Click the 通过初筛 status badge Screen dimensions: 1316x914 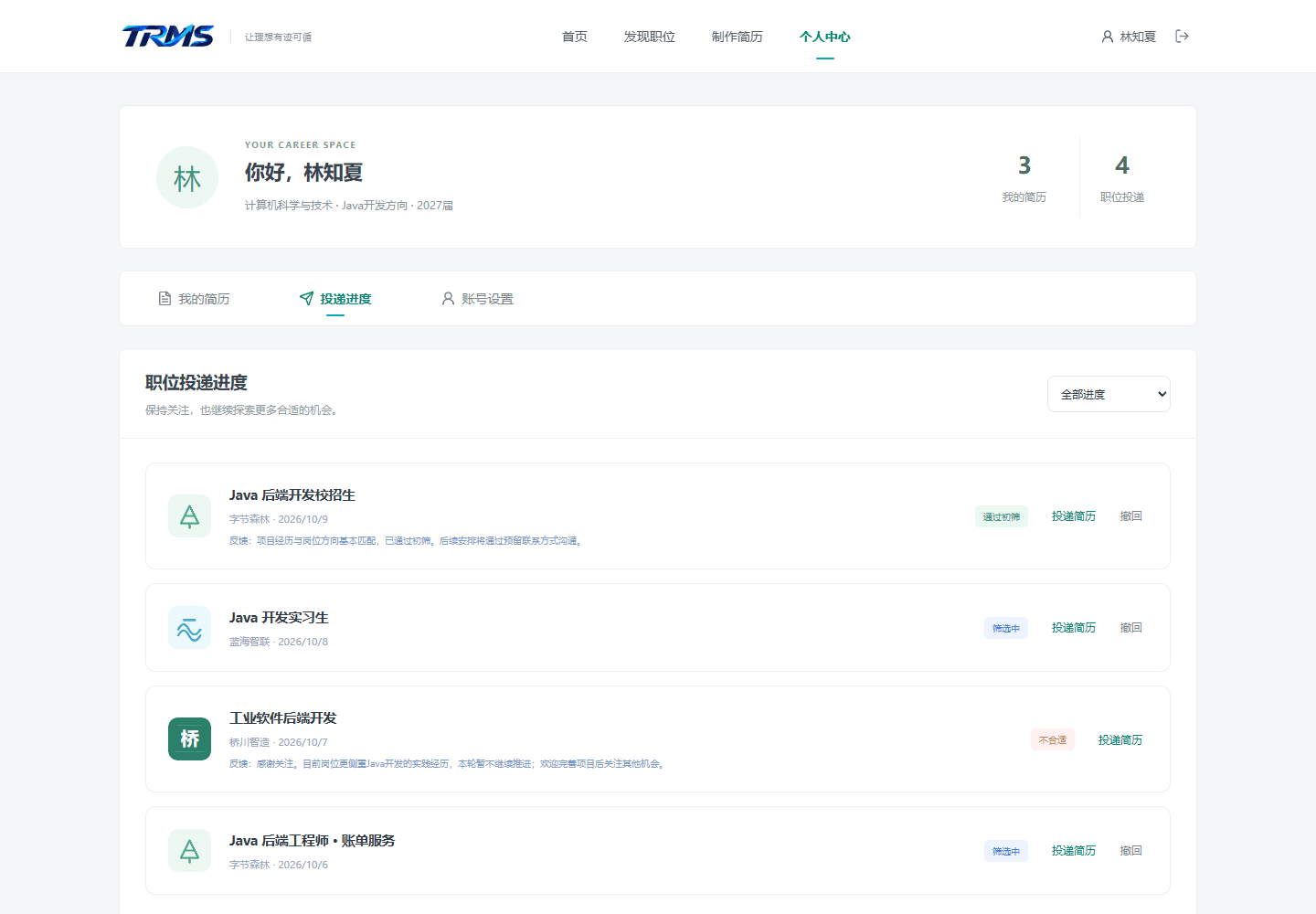click(x=1002, y=516)
